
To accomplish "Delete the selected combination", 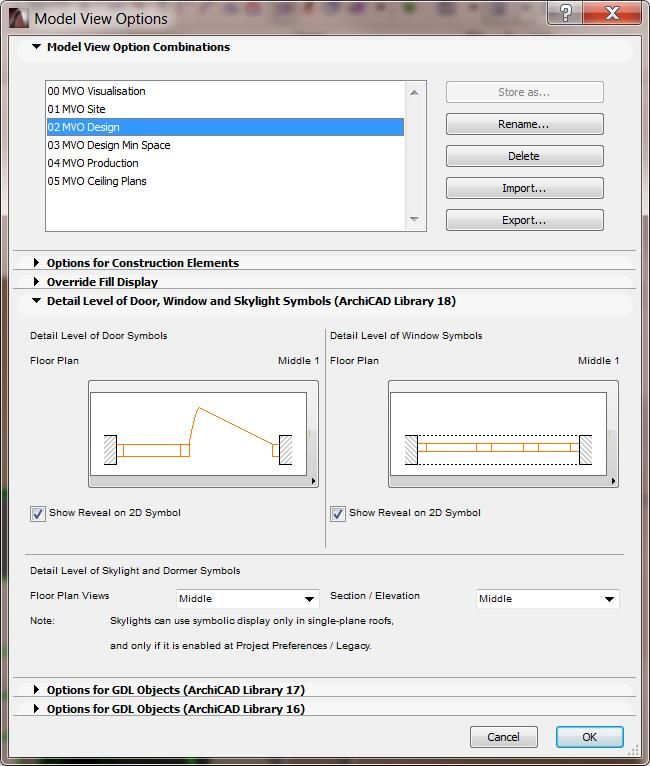I will point(524,156).
